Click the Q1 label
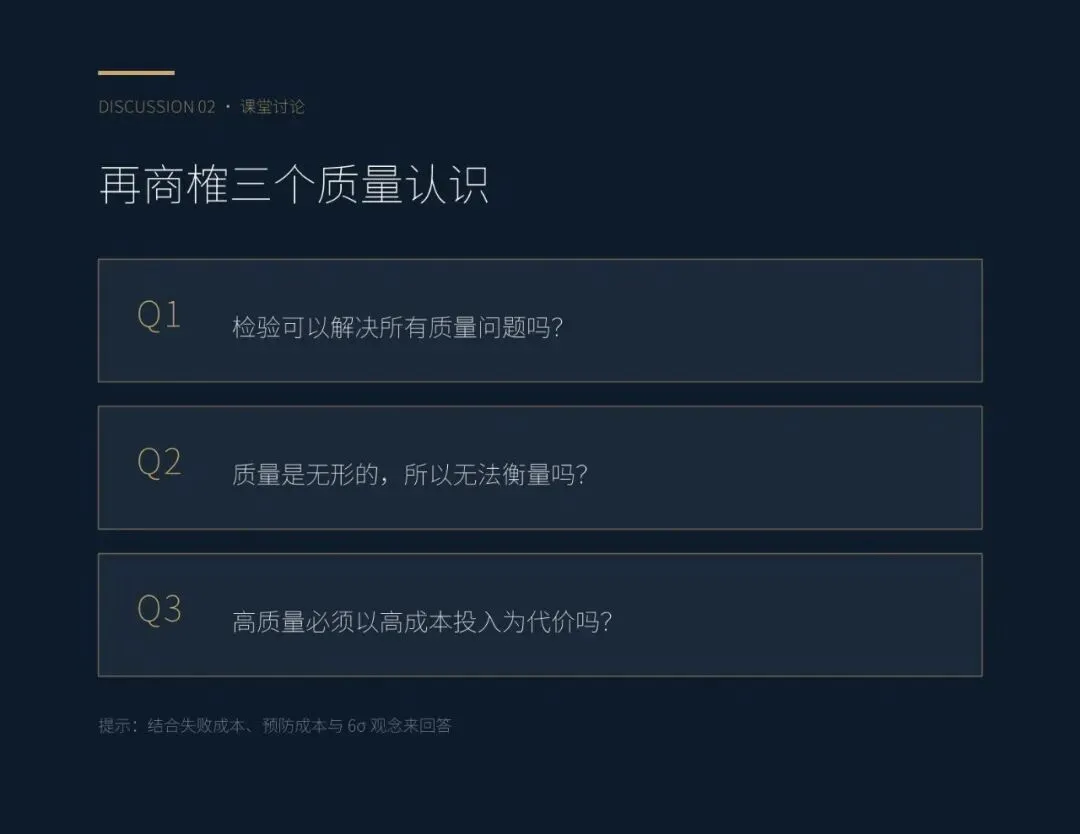The height and width of the screenshot is (834, 1080). tap(159, 316)
